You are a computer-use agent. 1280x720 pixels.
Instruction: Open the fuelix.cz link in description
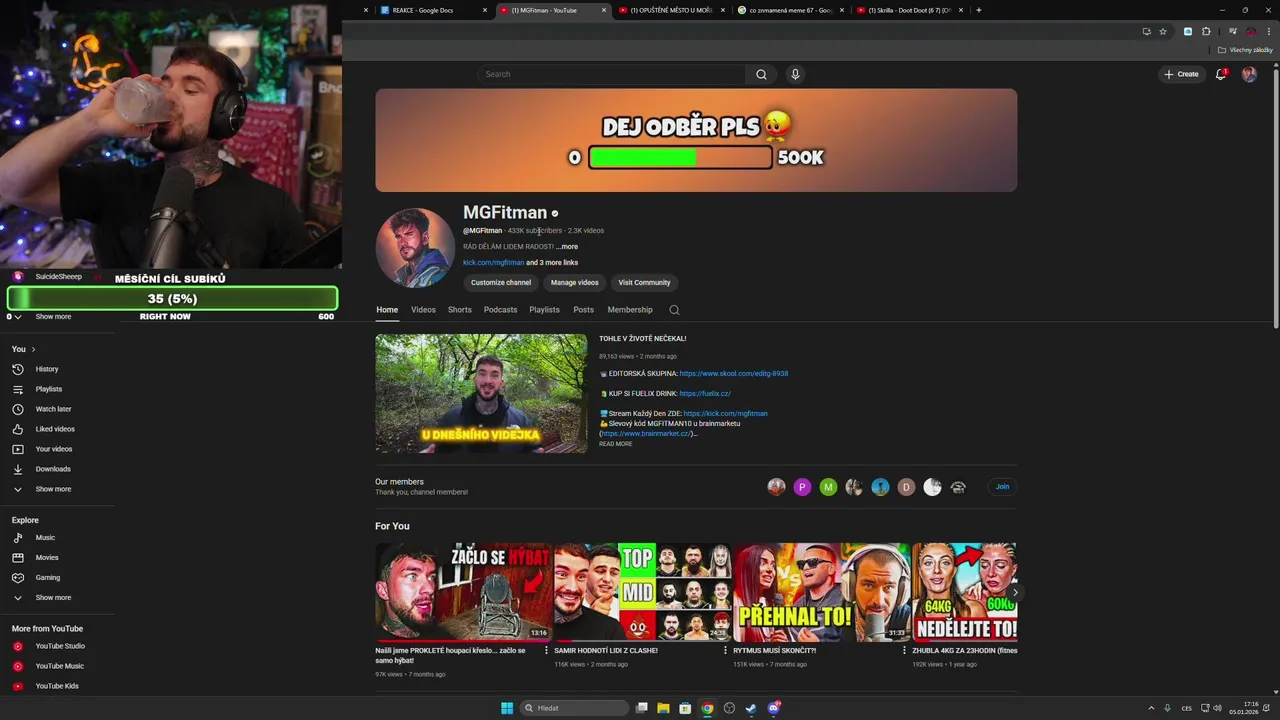(x=705, y=394)
